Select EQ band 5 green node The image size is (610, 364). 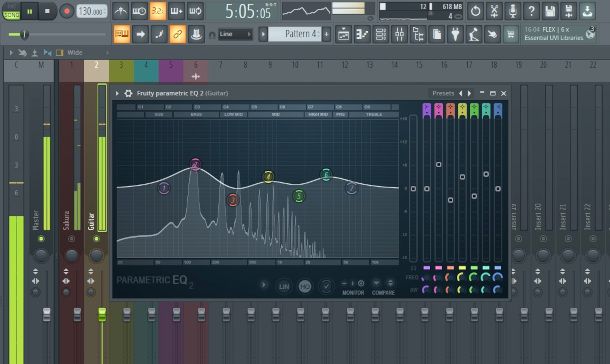point(299,196)
